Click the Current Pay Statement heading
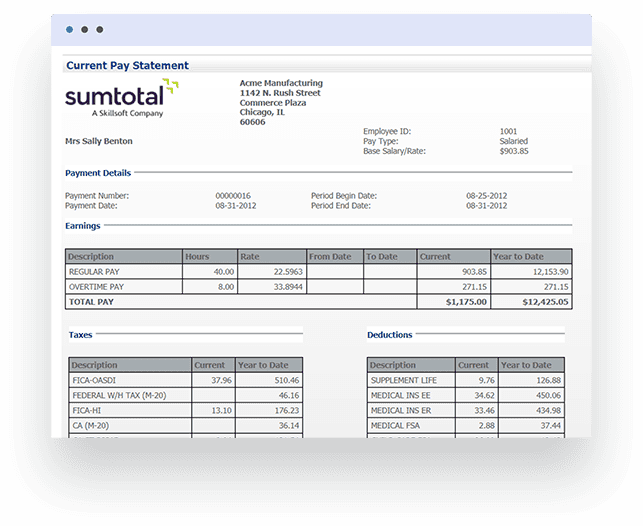Viewport: 643px width, 526px height. [128, 66]
